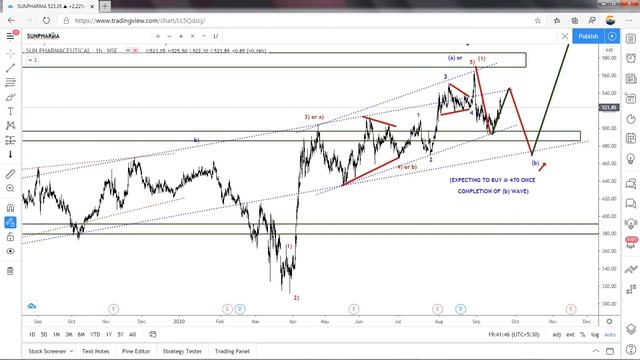The image size is (640, 360).
Task: Toggle adj dividend adjustment
Action: click(x=557, y=334)
